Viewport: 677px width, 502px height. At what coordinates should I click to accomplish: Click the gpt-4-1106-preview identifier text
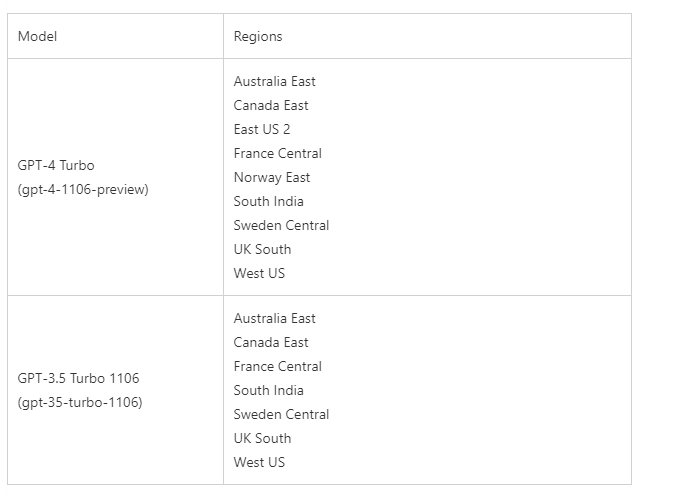click(x=83, y=189)
